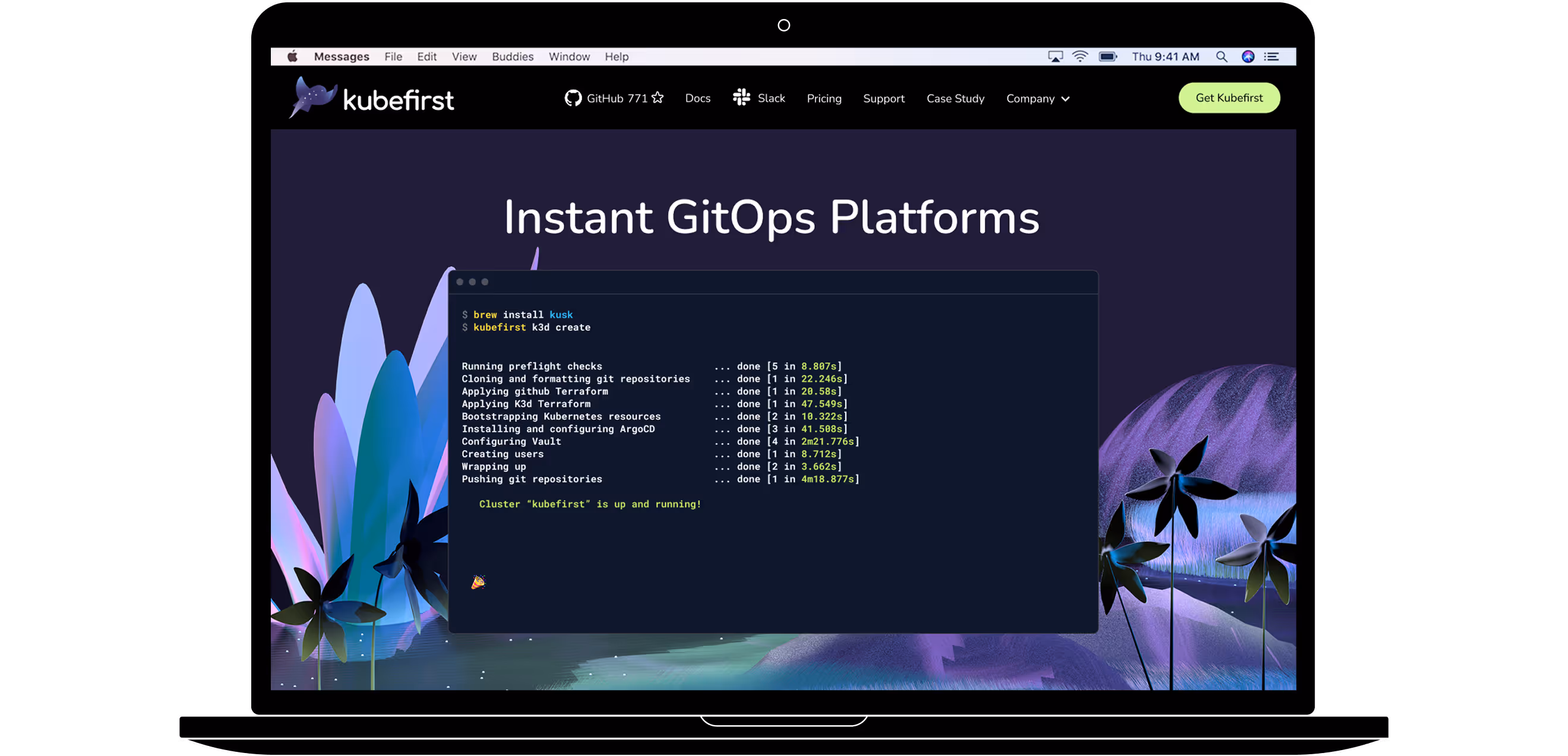Click "Installing and configuring ArgoCD" line
The height and width of the screenshot is (756, 1568).
558,429
